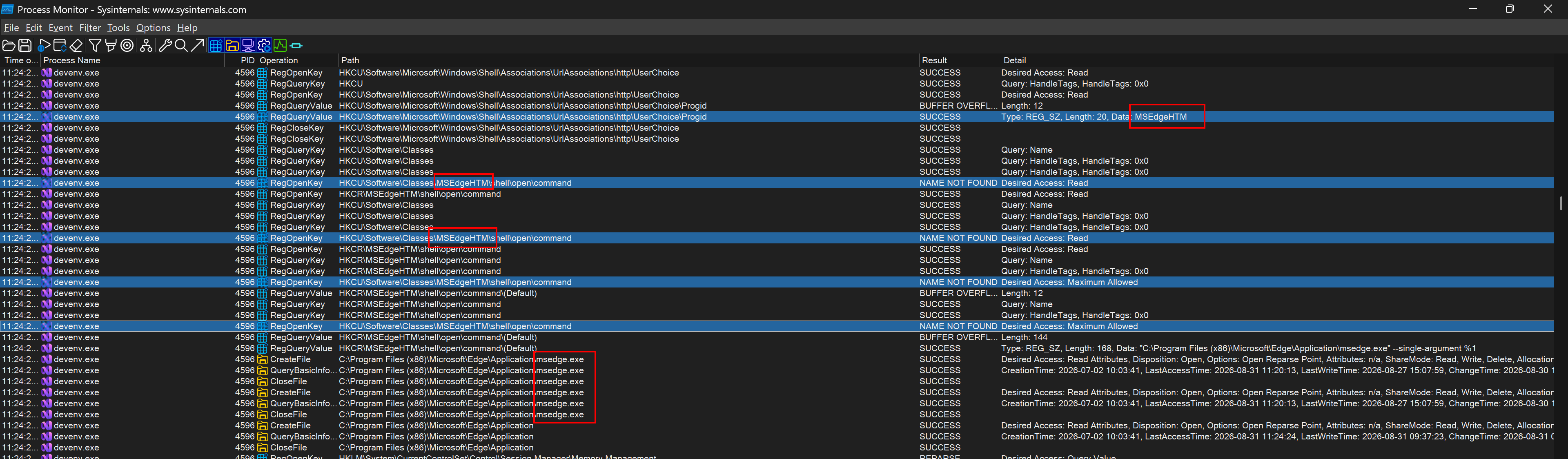Click detail containing msedge.exe --single-argument %1
1568x459 pixels.
point(1239,348)
